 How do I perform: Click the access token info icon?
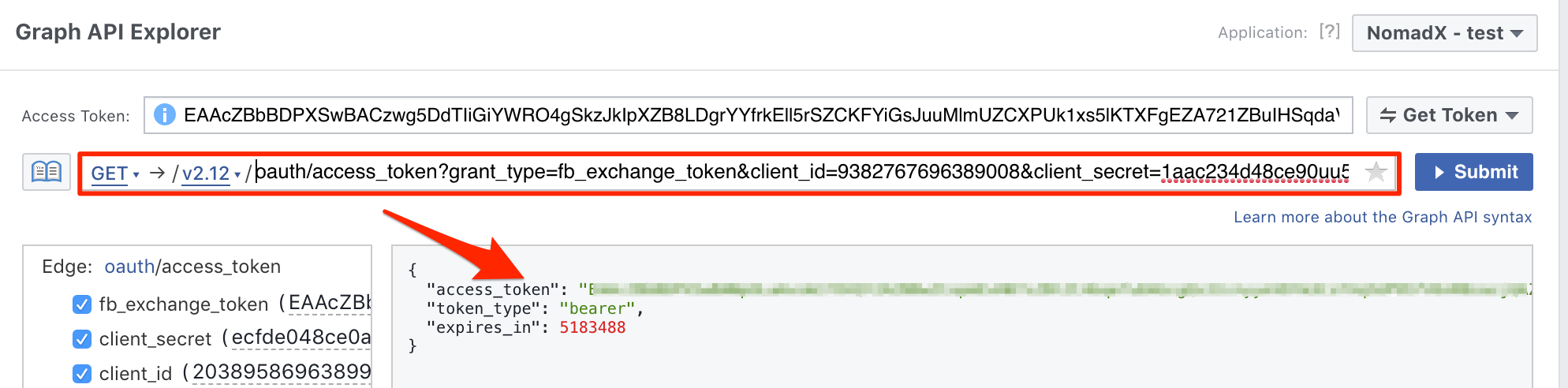164,115
